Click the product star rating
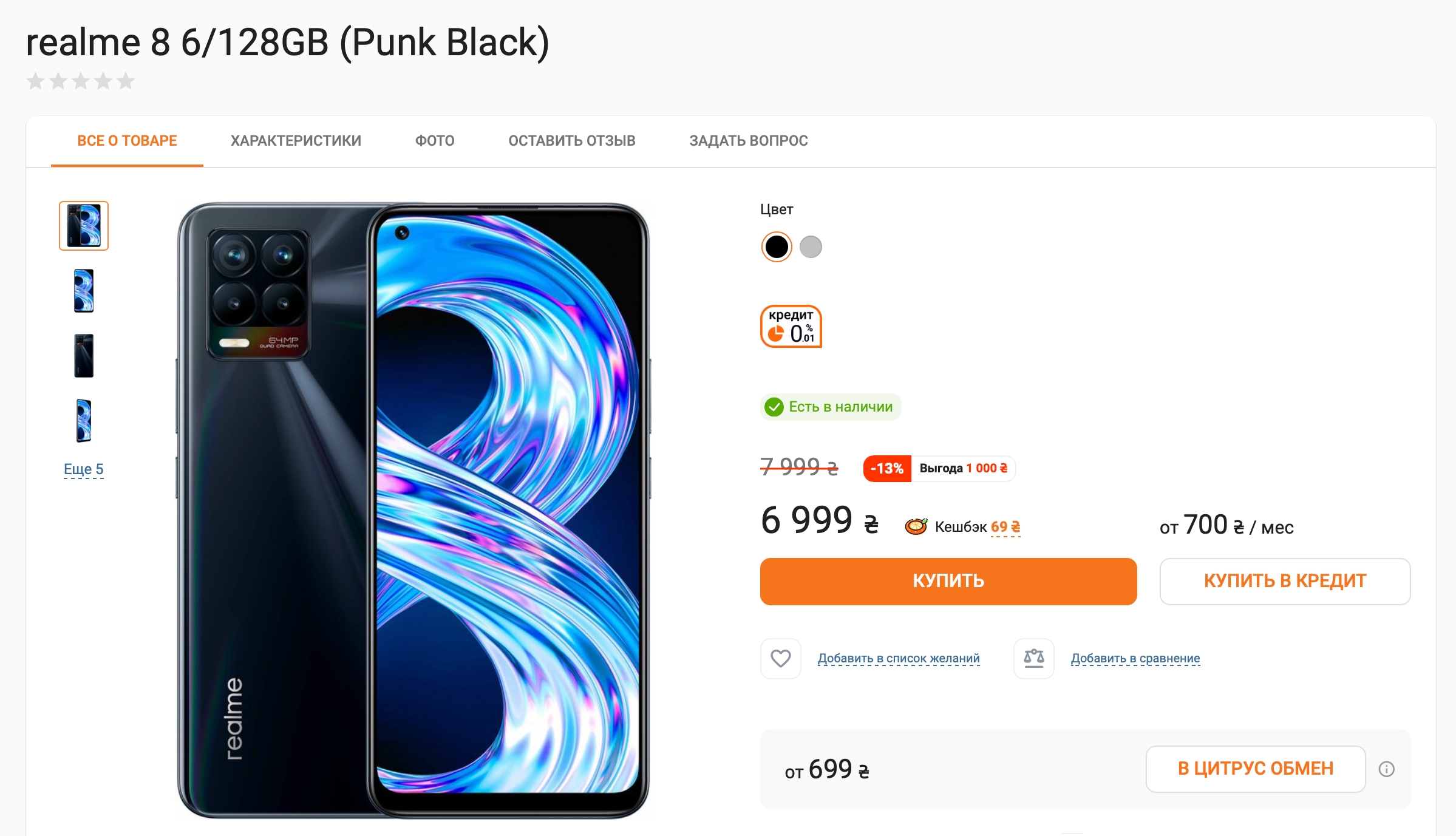The width and height of the screenshot is (1456, 836). (81, 81)
